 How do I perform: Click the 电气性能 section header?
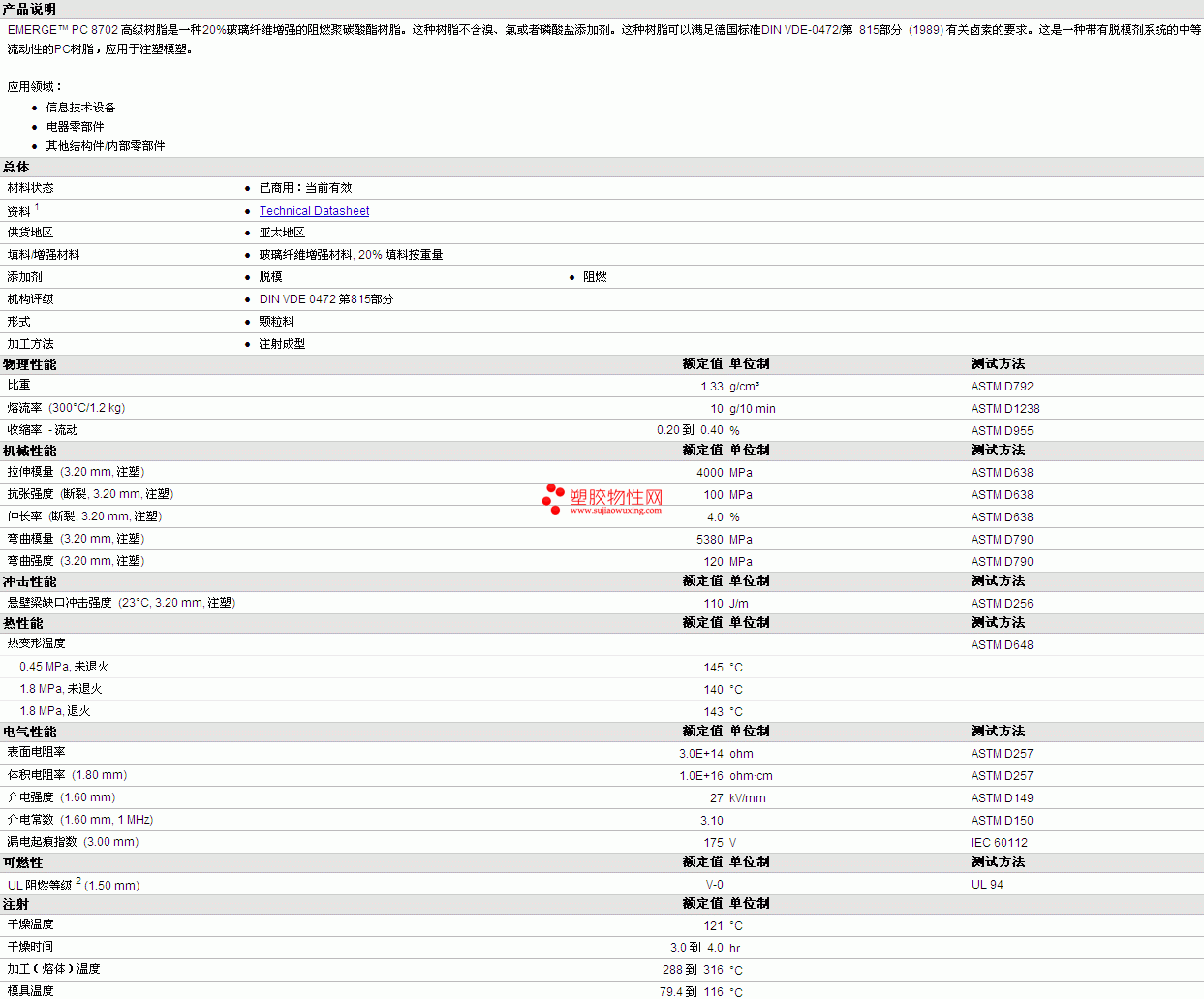point(29,732)
